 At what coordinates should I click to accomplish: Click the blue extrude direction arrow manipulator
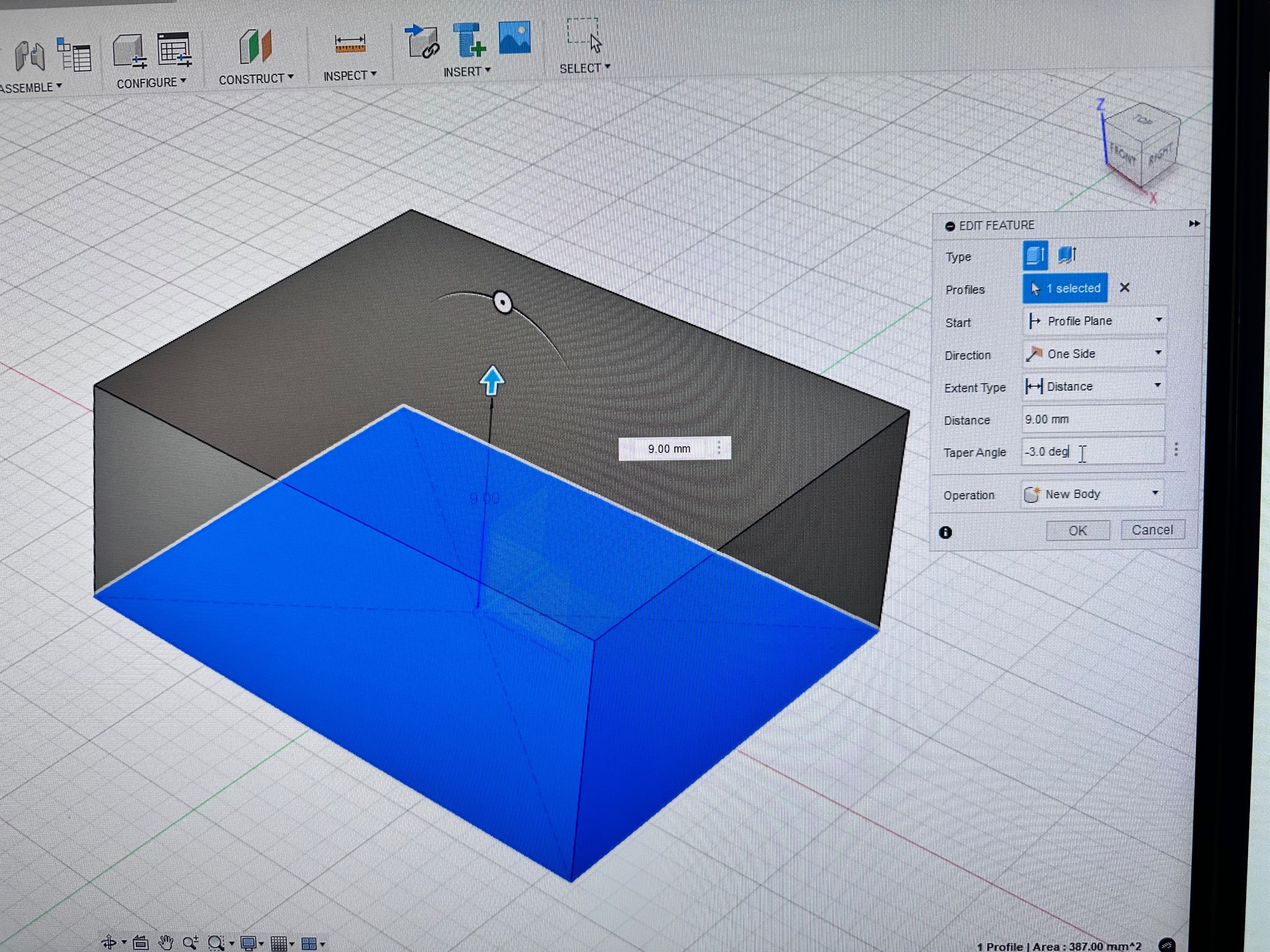click(x=491, y=380)
